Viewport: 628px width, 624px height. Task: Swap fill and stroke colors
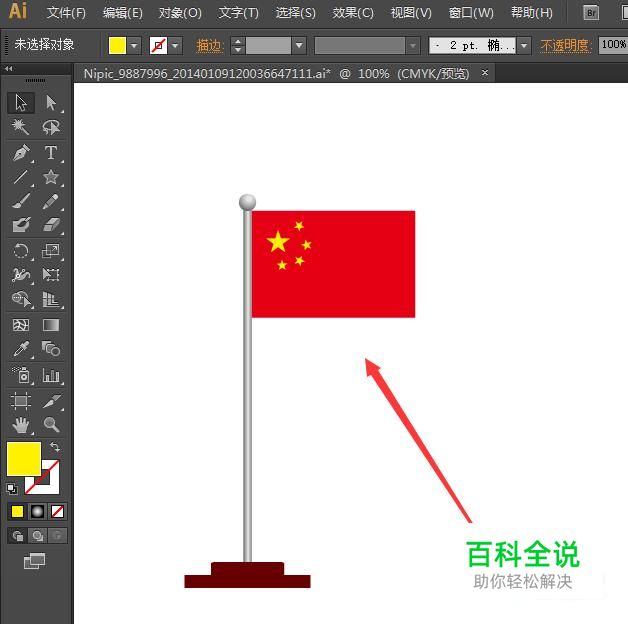click(55, 447)
